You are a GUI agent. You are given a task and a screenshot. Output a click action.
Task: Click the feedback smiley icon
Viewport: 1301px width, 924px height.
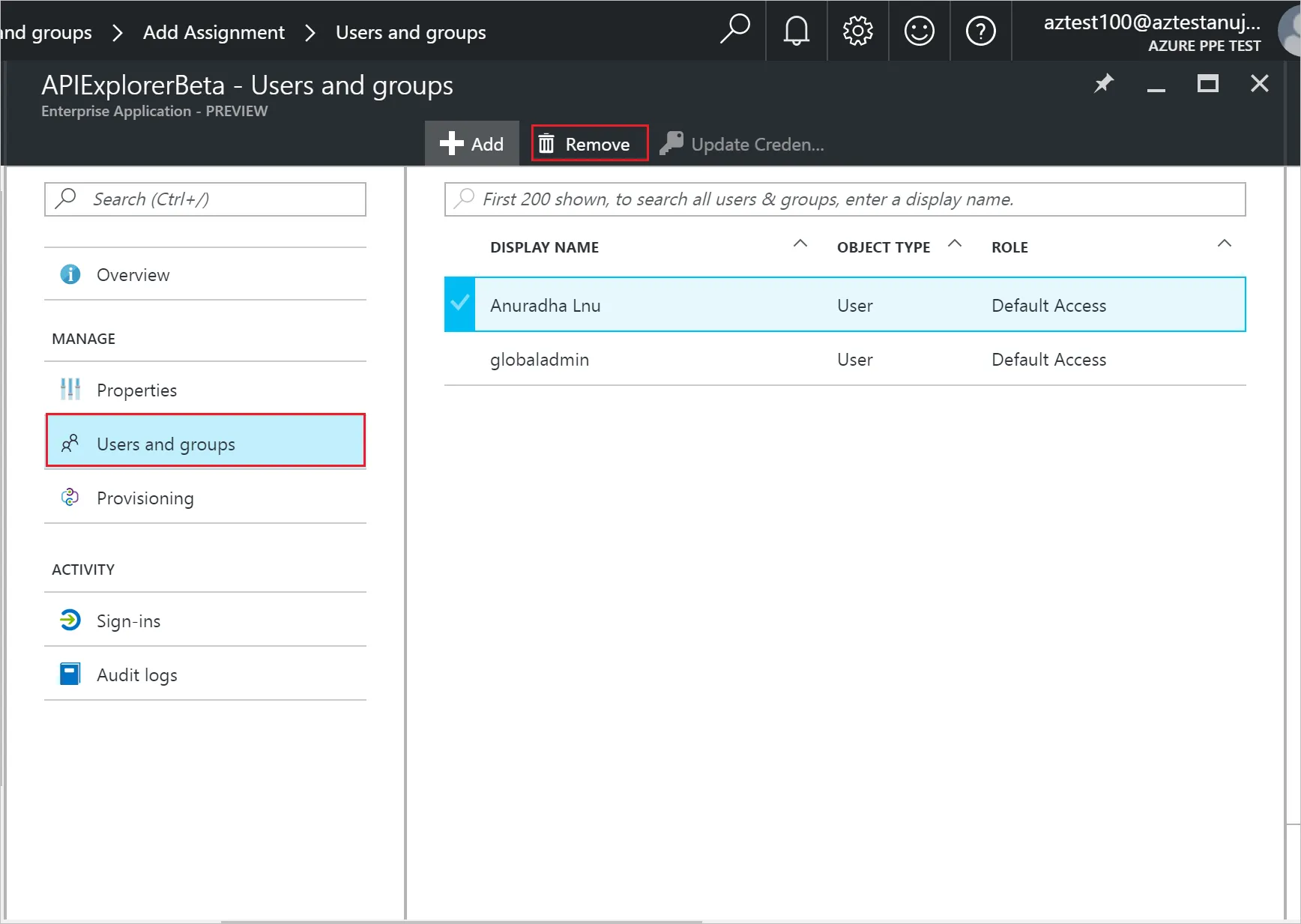click(919, 31)
